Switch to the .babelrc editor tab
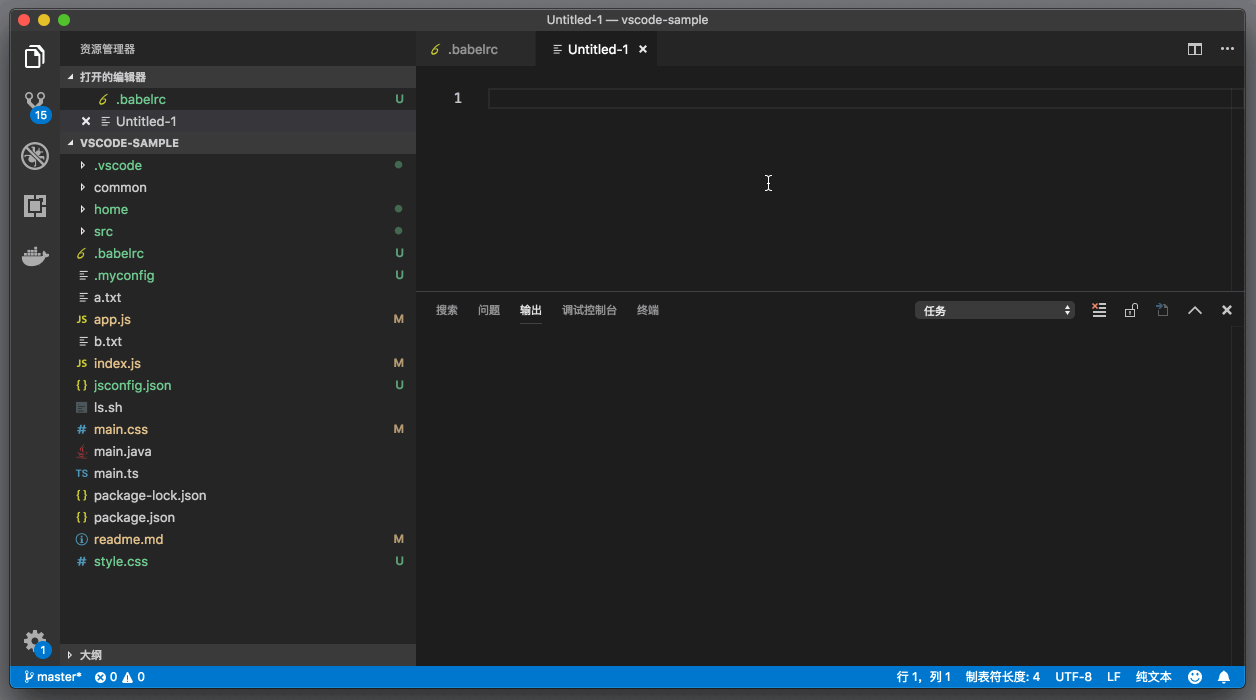Viewport: 1256px width, 700px height. pyautogui.click(x=472, y=49)
